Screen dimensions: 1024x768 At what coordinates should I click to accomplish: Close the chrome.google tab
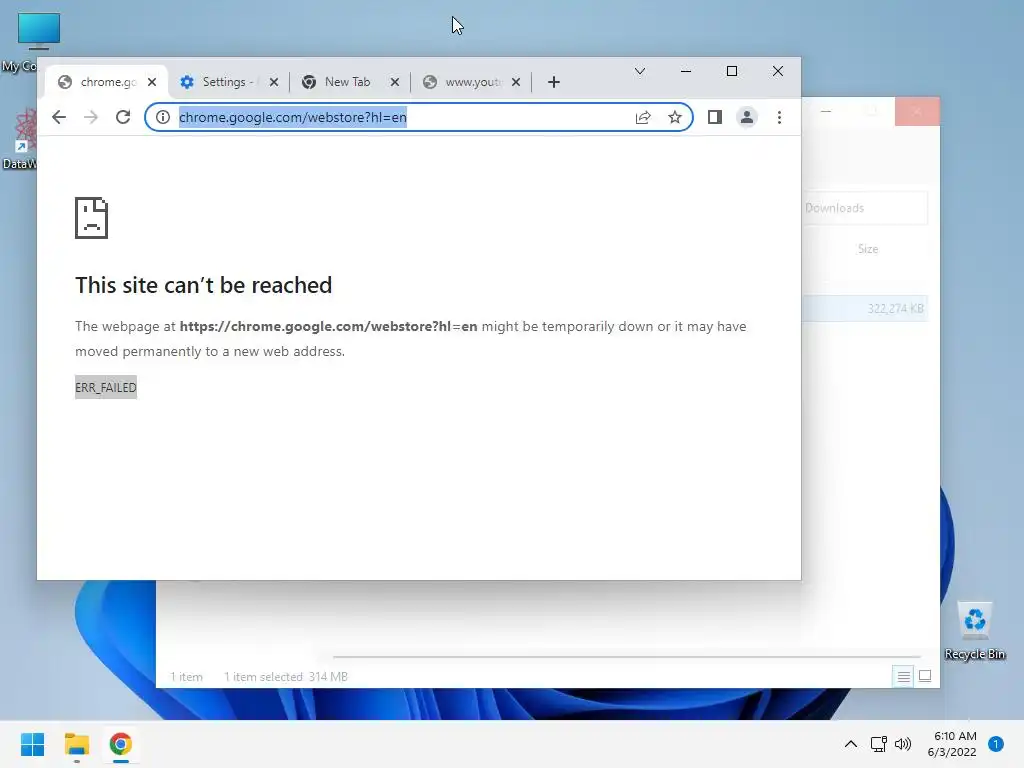[x=152, y=82]
